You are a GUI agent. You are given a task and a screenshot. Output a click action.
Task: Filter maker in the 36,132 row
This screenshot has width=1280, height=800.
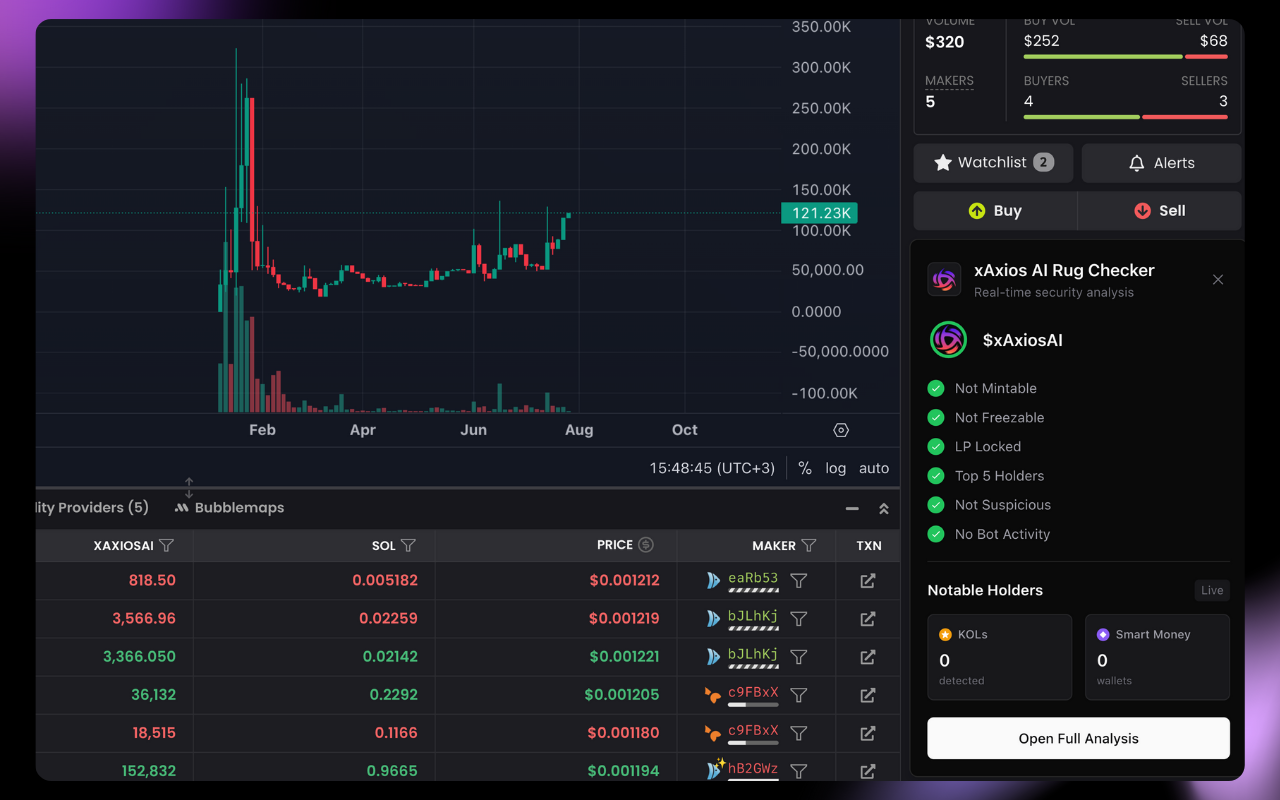pos(799,695)
